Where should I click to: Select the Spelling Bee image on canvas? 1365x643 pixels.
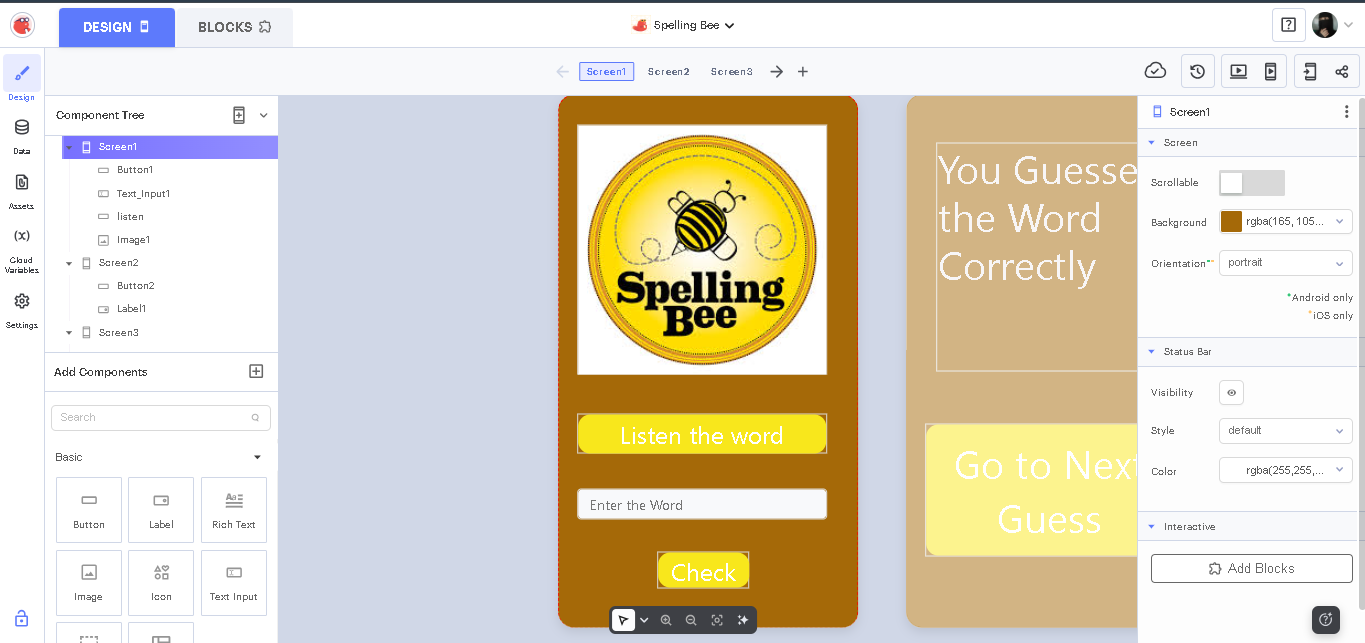tap(702, 250)
